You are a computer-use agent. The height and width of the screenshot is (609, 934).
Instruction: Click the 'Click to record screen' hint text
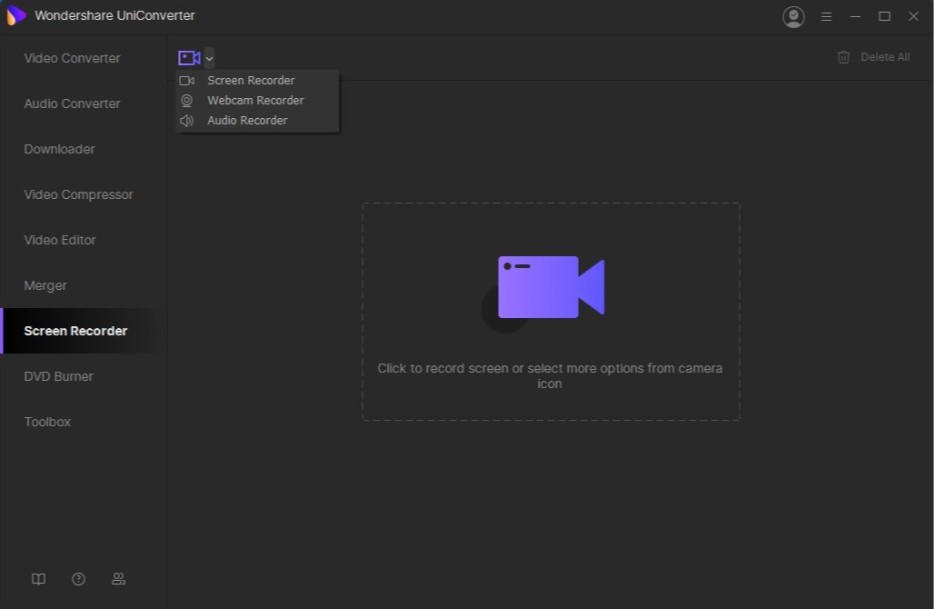[550, 376]
